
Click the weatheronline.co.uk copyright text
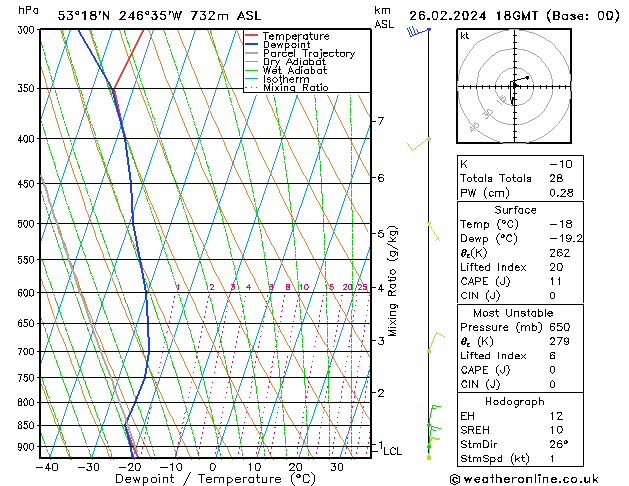[x=524, y=479]
